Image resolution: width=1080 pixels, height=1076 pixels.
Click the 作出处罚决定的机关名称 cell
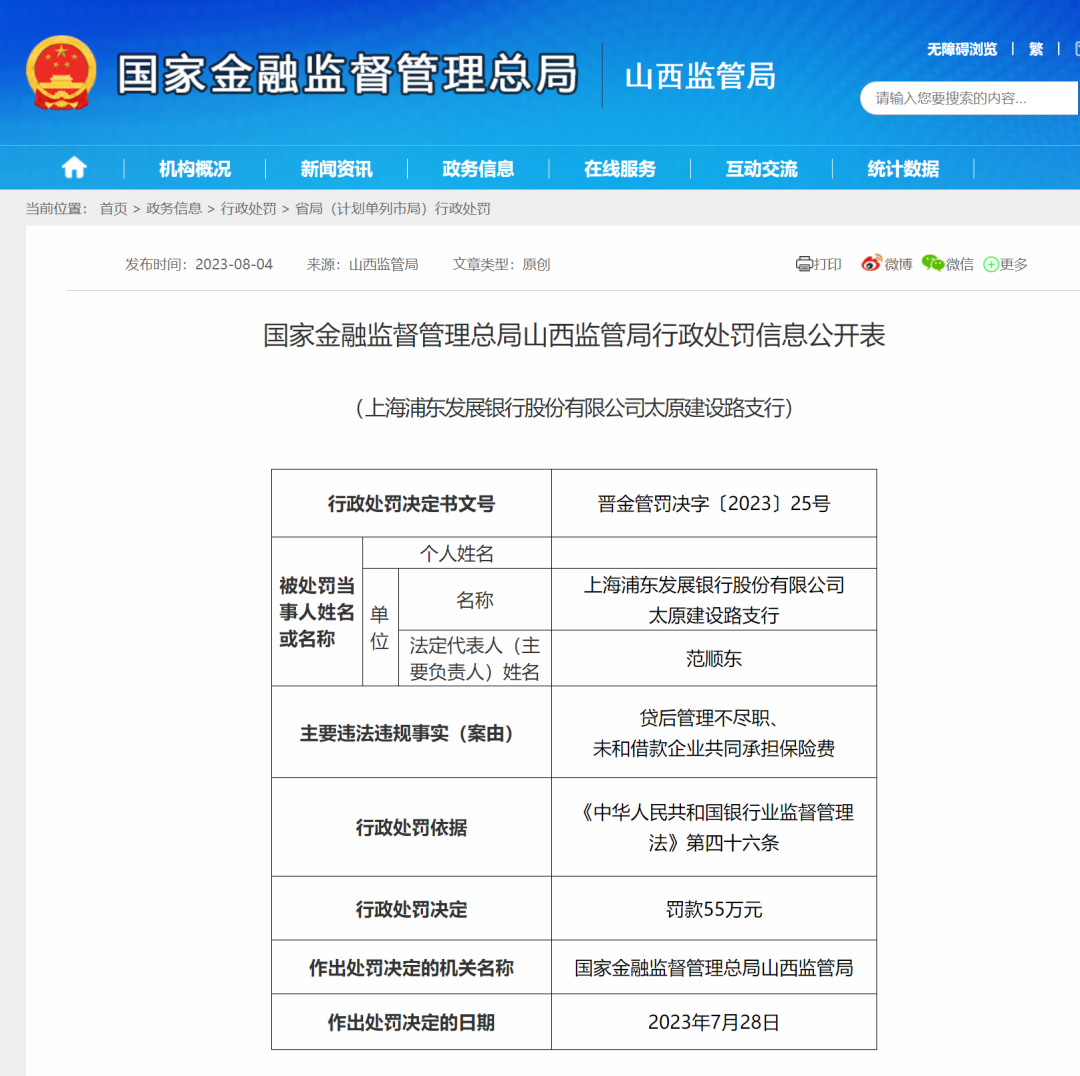click(x=411, y=967)
